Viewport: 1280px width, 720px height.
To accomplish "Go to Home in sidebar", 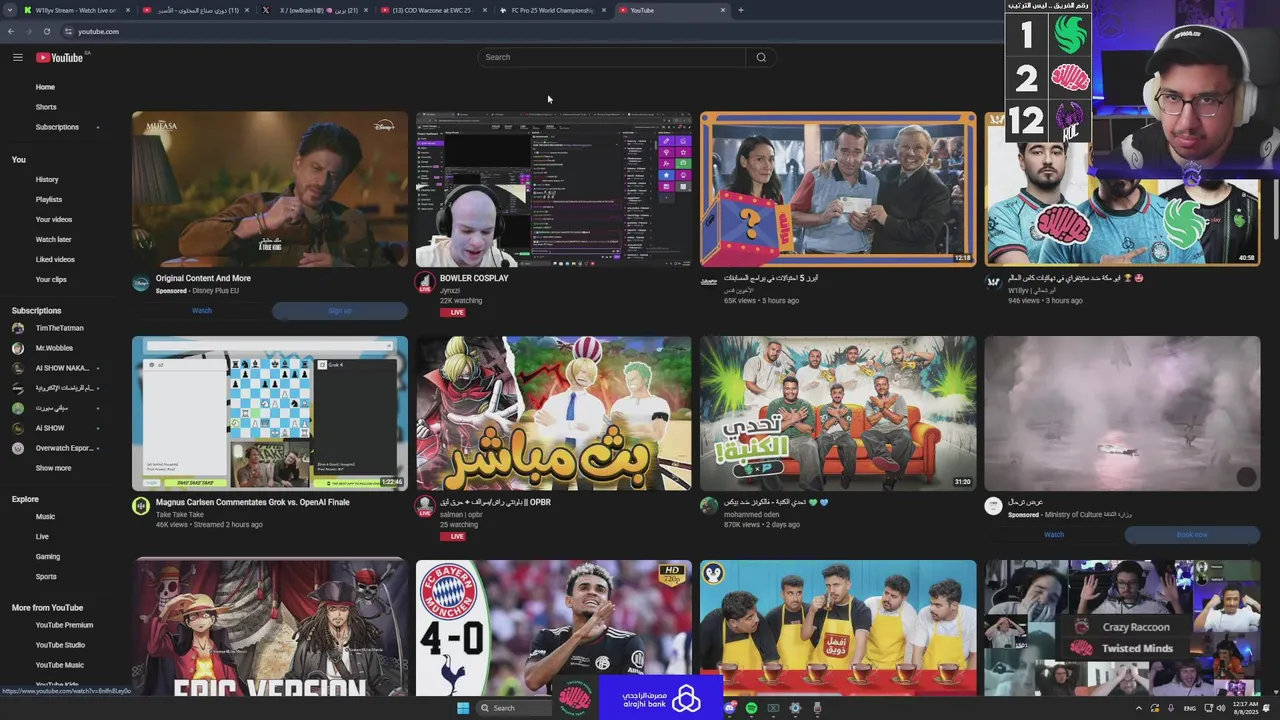I will tap(45, 87).
